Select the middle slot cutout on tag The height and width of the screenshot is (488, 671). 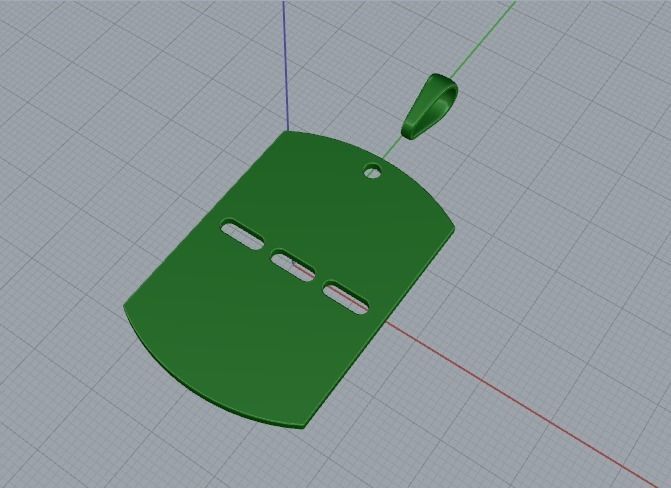tap(294, 265)
